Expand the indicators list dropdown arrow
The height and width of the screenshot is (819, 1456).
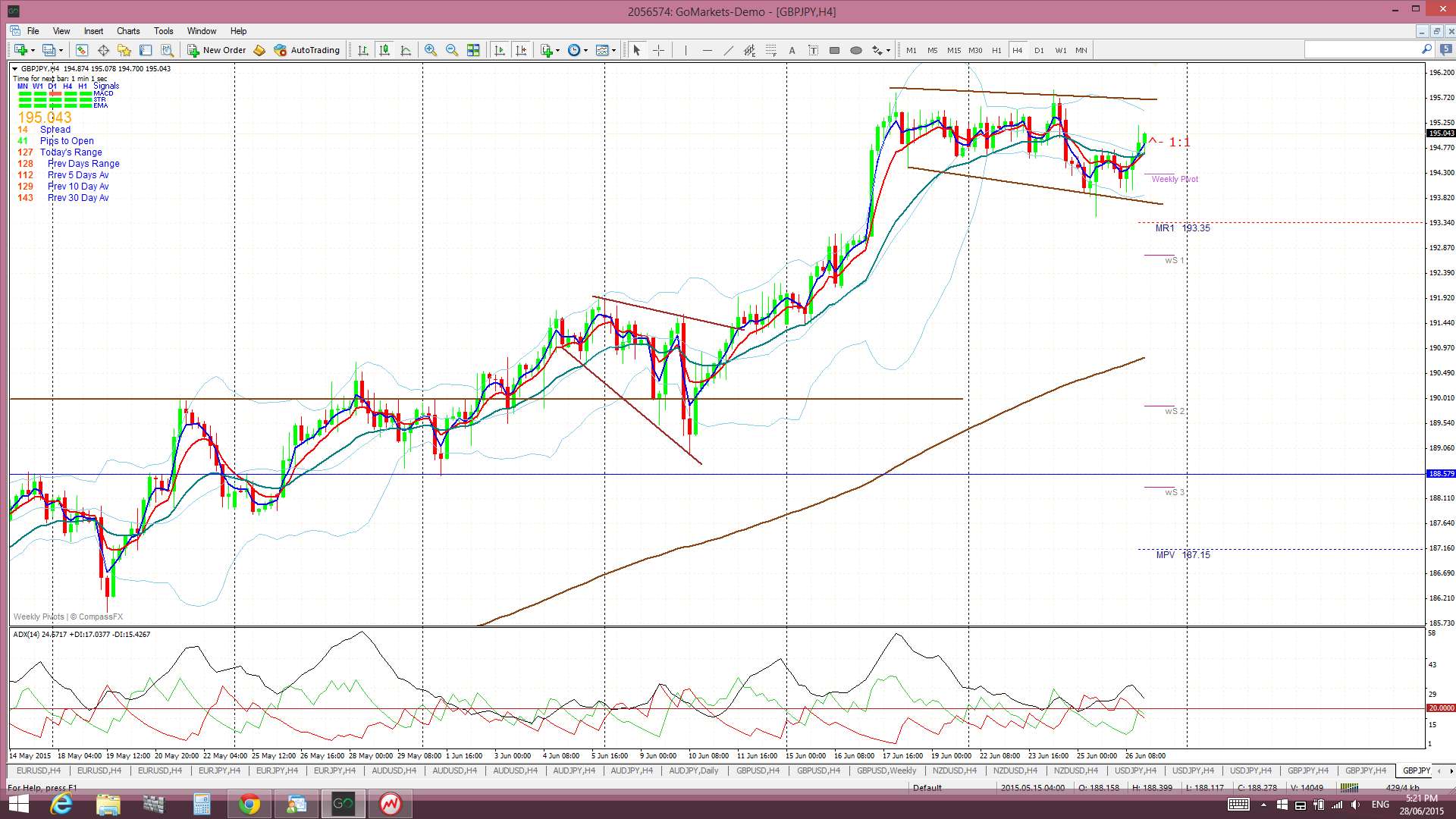557,50
